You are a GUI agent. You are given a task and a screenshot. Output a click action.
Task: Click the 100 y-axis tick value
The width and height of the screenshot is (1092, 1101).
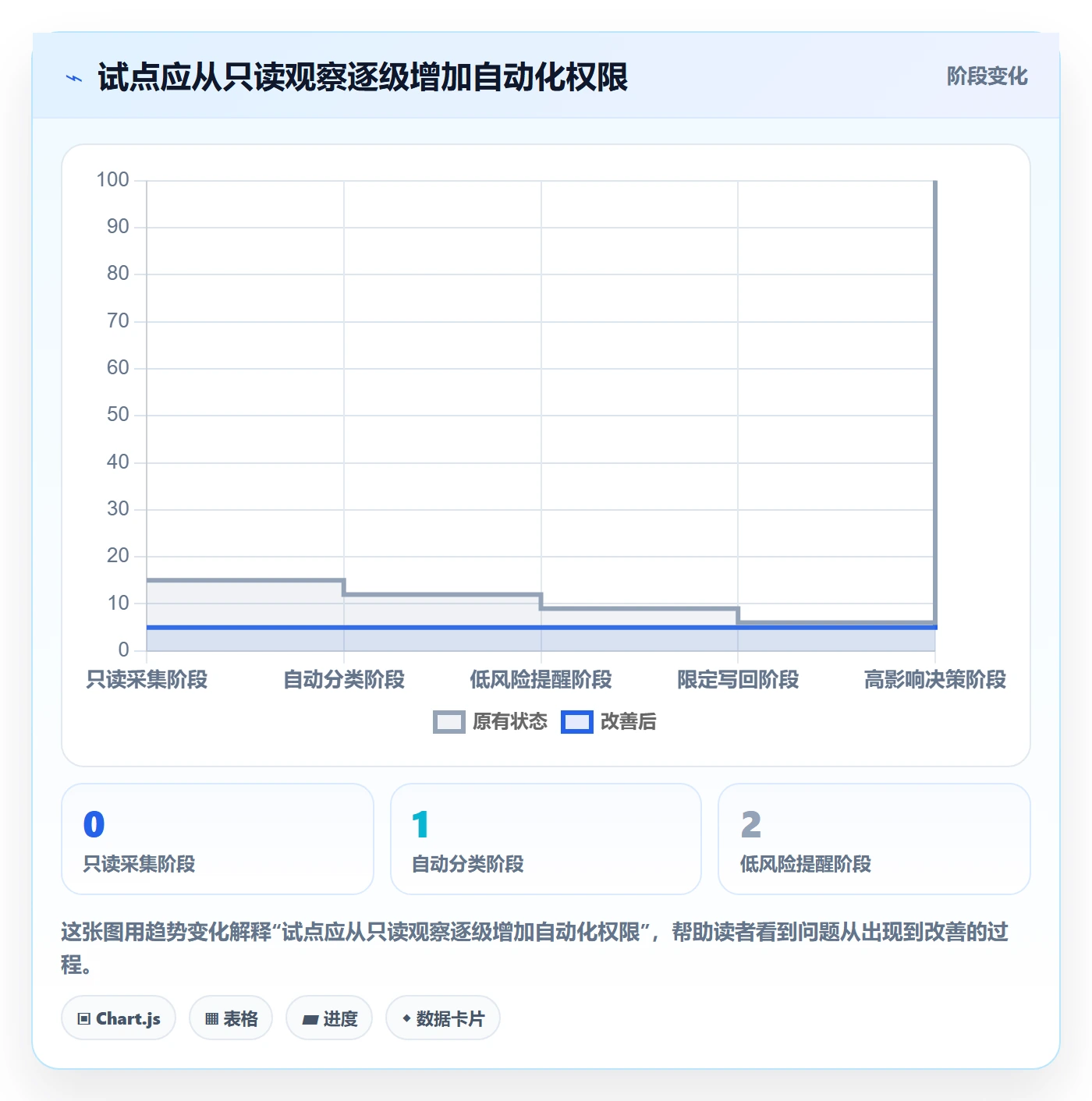[x=112, y=180]
